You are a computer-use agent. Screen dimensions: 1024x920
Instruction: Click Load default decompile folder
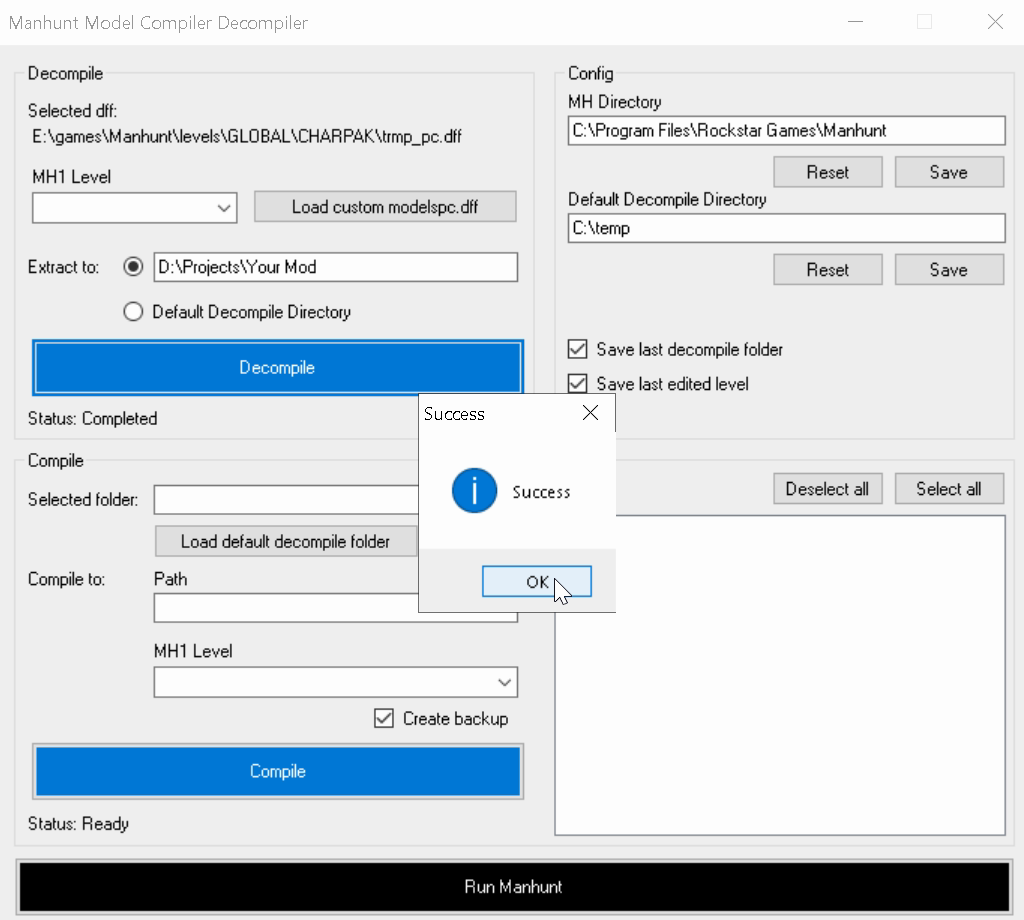pyautogui.click(x=285, y=541)
